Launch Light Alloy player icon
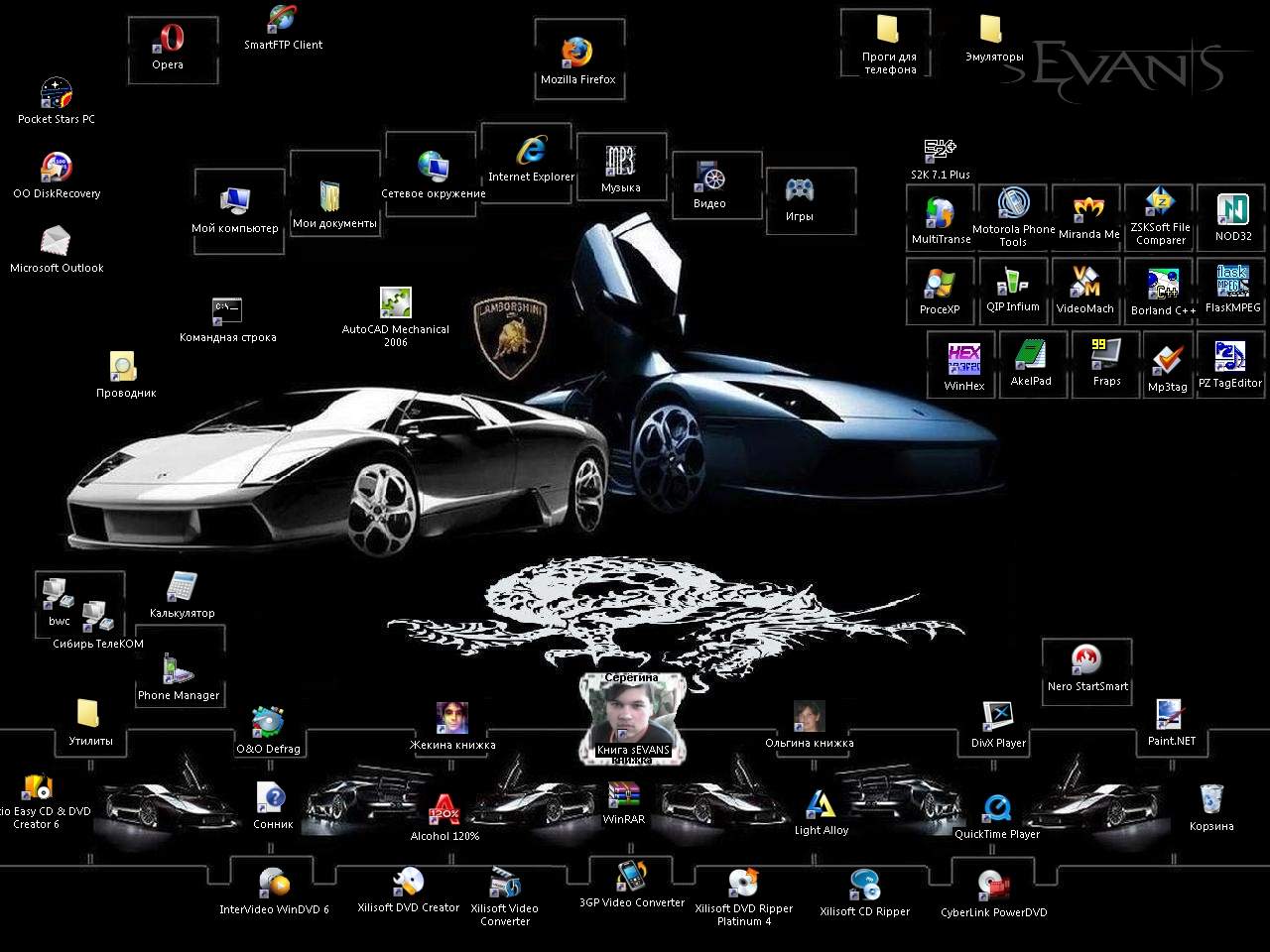Screen dimensions: 1270x952 [821, 805]
